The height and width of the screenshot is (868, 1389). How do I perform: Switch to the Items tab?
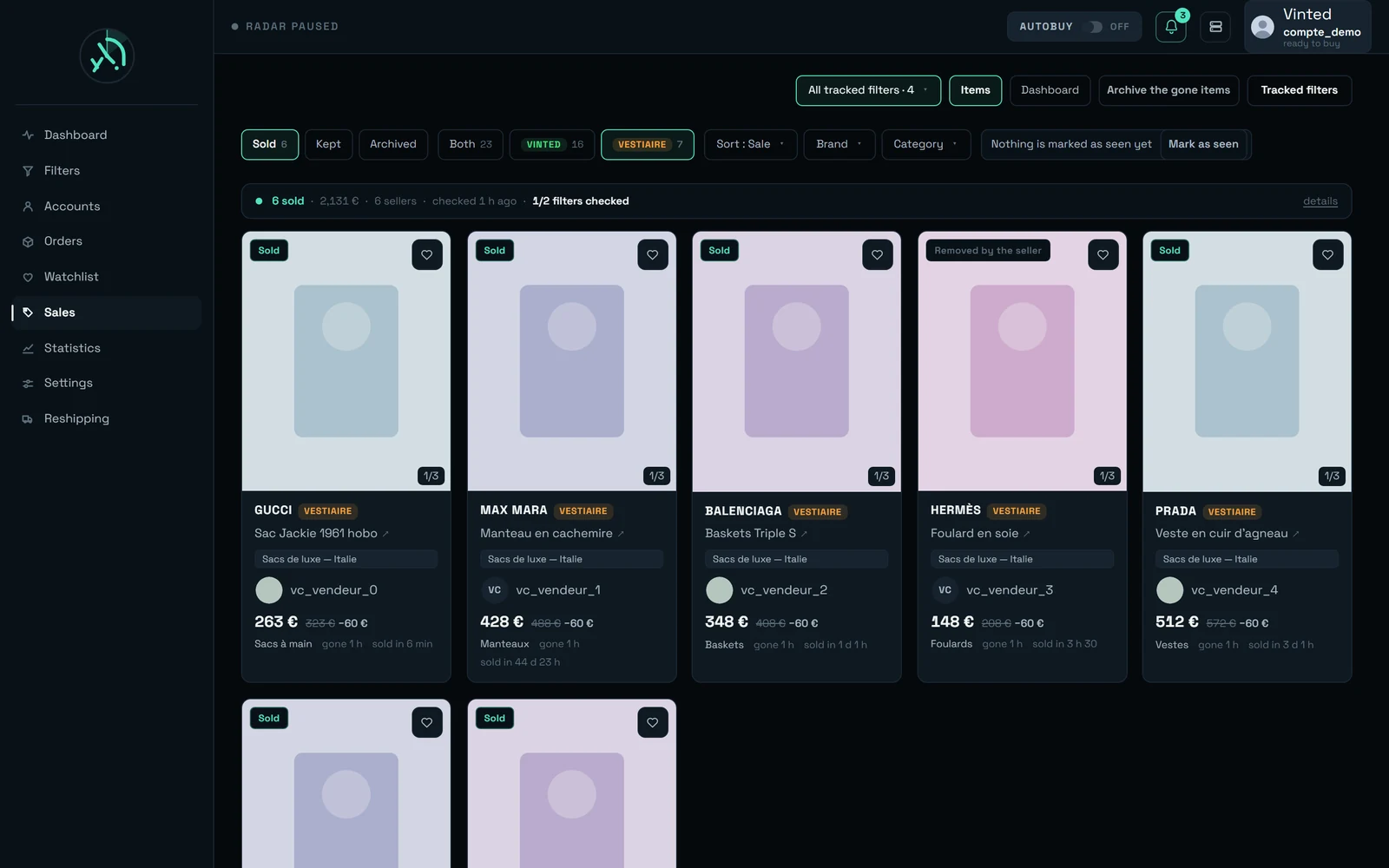(x=975, y=90)
